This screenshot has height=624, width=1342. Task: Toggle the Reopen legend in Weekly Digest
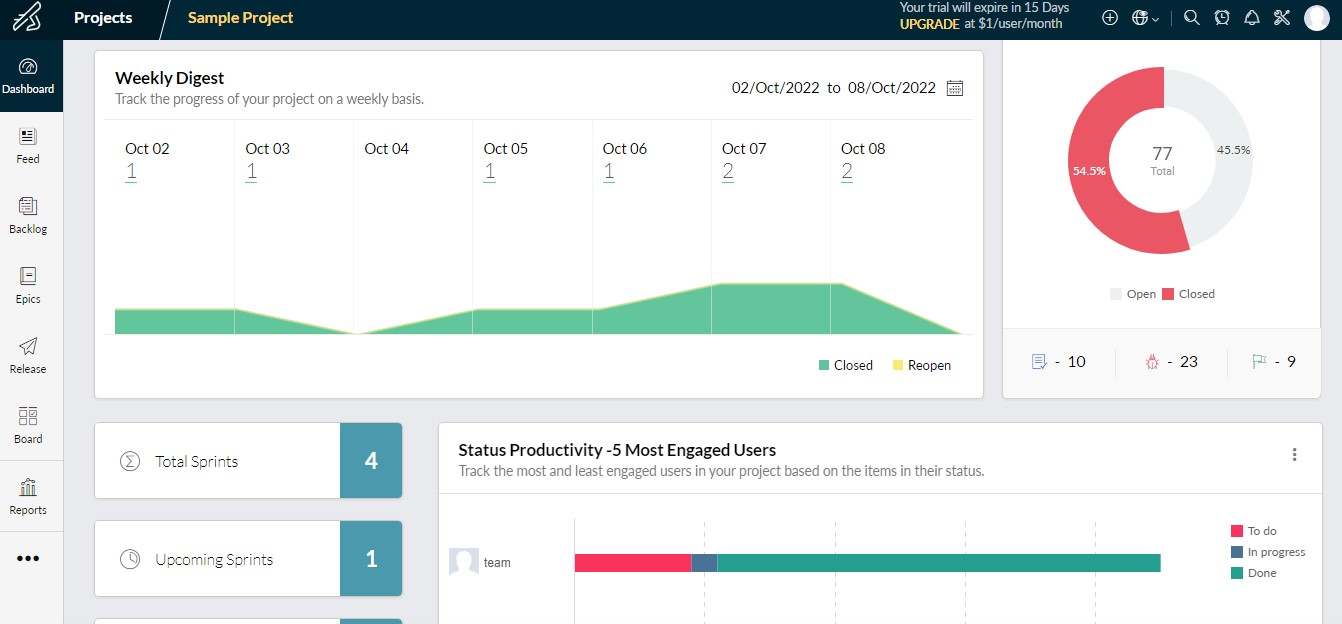[x=921, y=366]
